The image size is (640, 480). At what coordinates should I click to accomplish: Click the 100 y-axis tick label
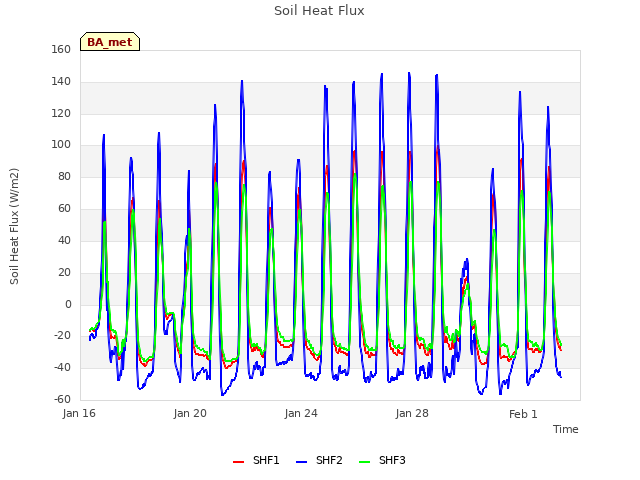click(x=61, y=144)
